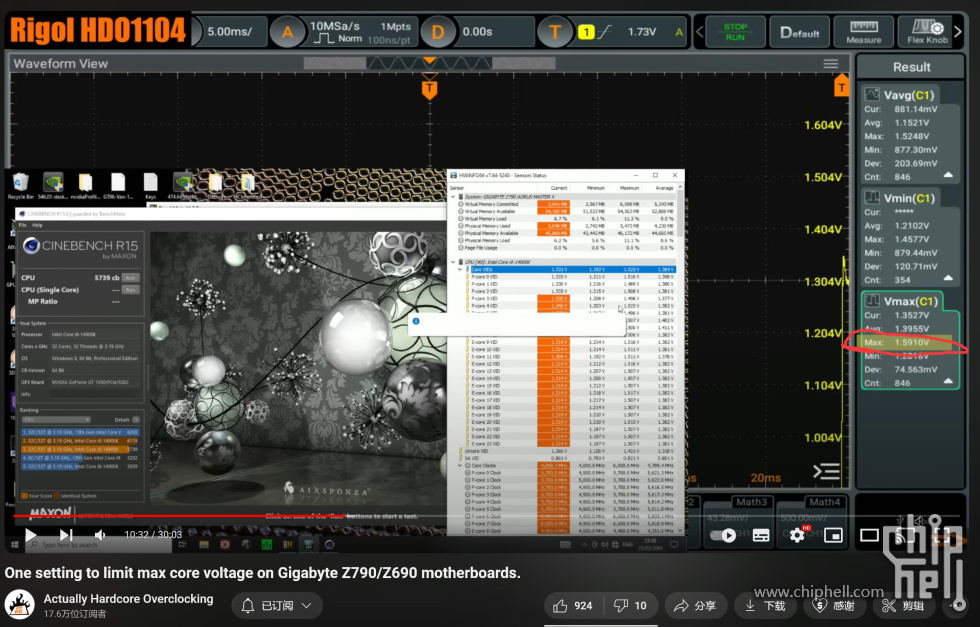980x627 pixels.
Task: Select the Result panel header
Action: point(911,67)
